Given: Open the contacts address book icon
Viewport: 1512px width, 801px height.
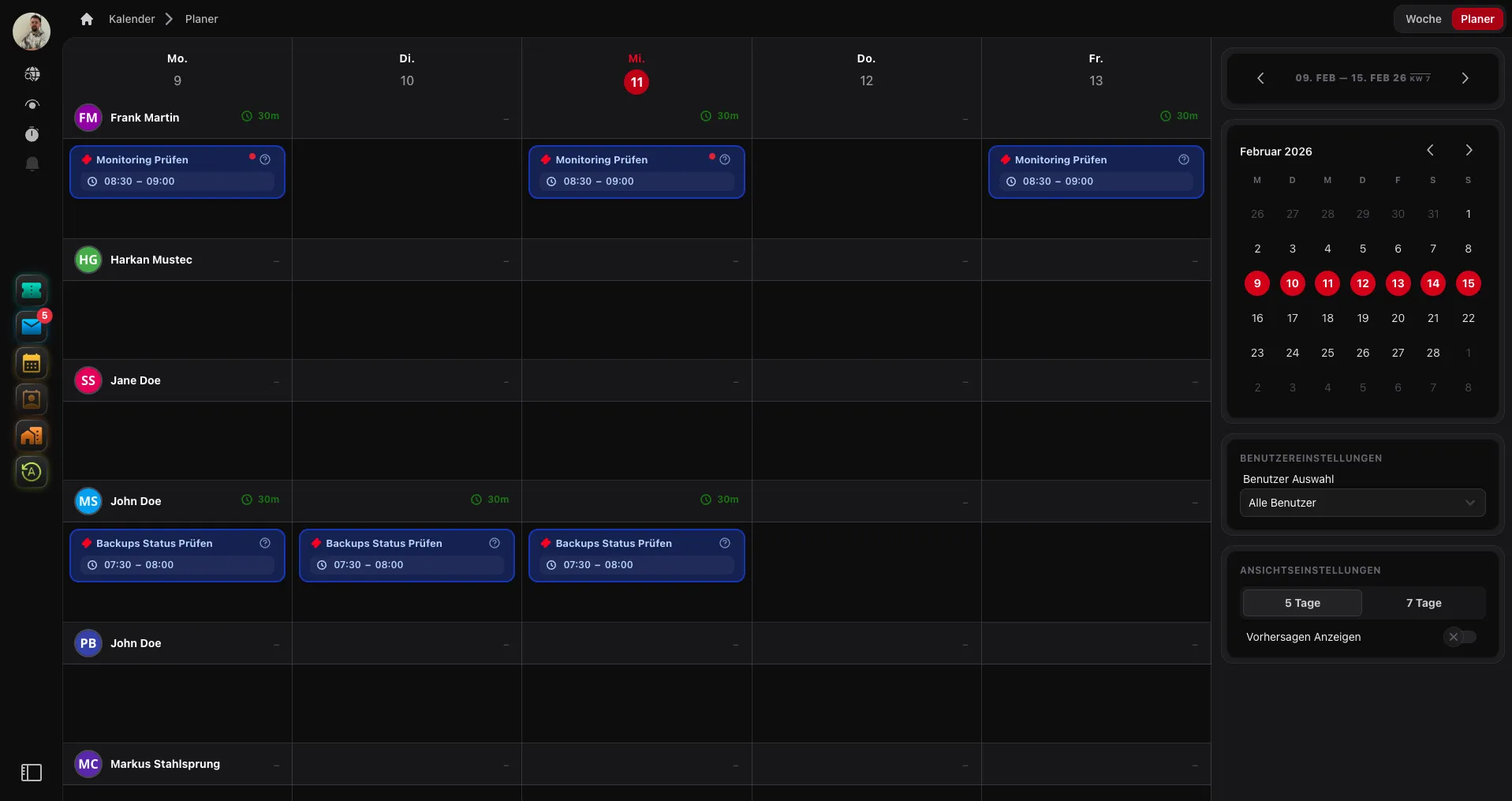Looking at the screenshot, I should coord(32,399).
